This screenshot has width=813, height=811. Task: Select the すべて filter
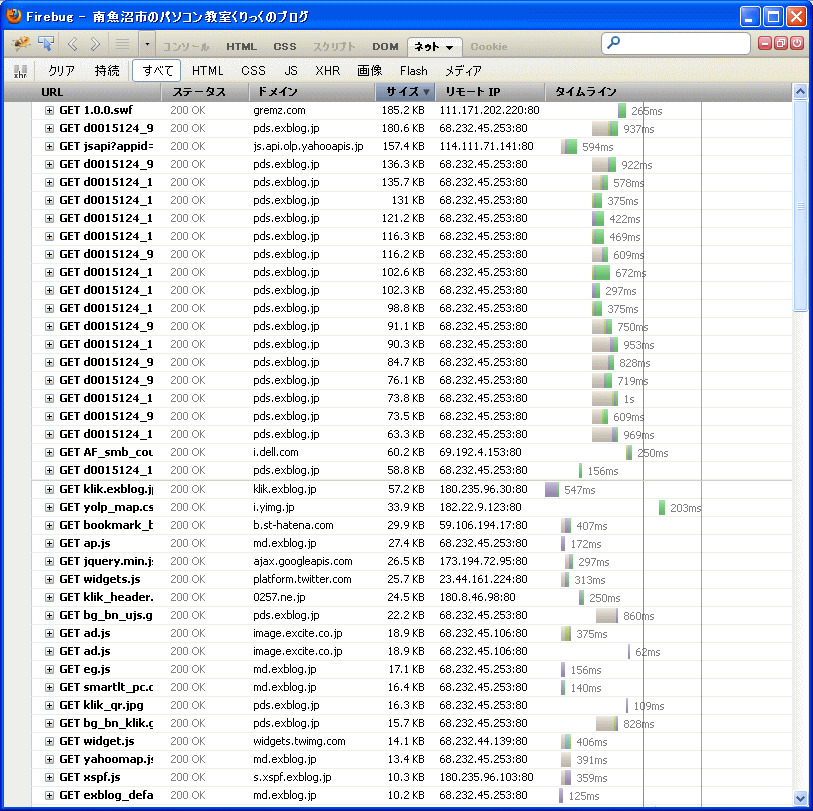click(x=157, y=71)
